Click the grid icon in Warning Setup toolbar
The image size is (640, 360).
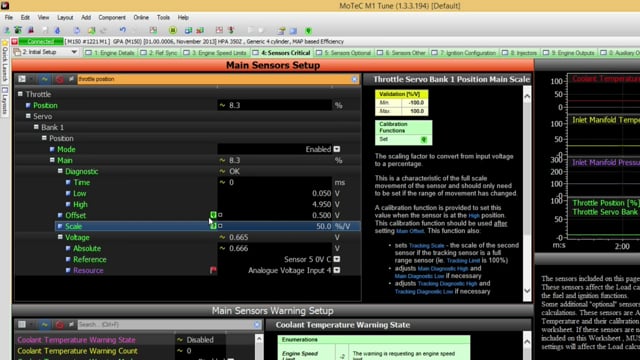[22, 324]
